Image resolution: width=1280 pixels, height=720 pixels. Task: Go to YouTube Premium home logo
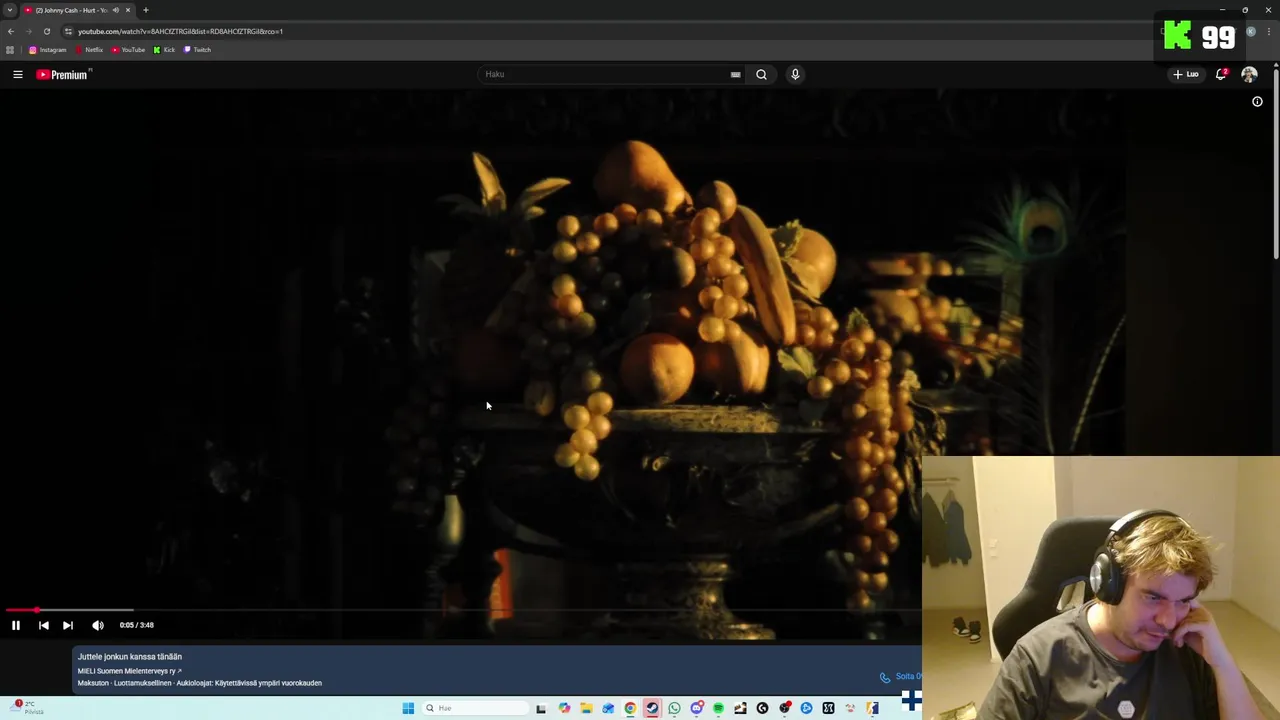click(63, 74)
